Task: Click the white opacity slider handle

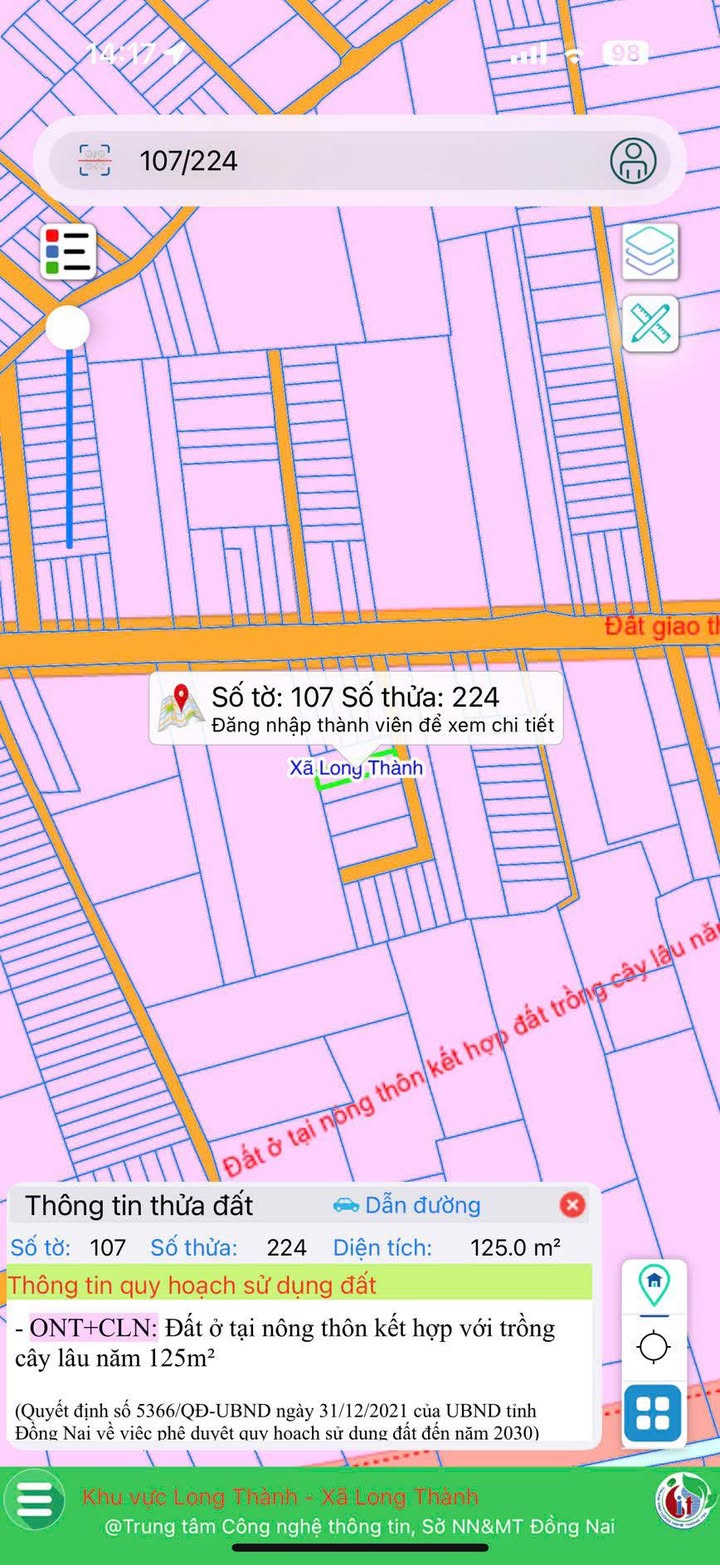Action: click(x=68, y=327)
